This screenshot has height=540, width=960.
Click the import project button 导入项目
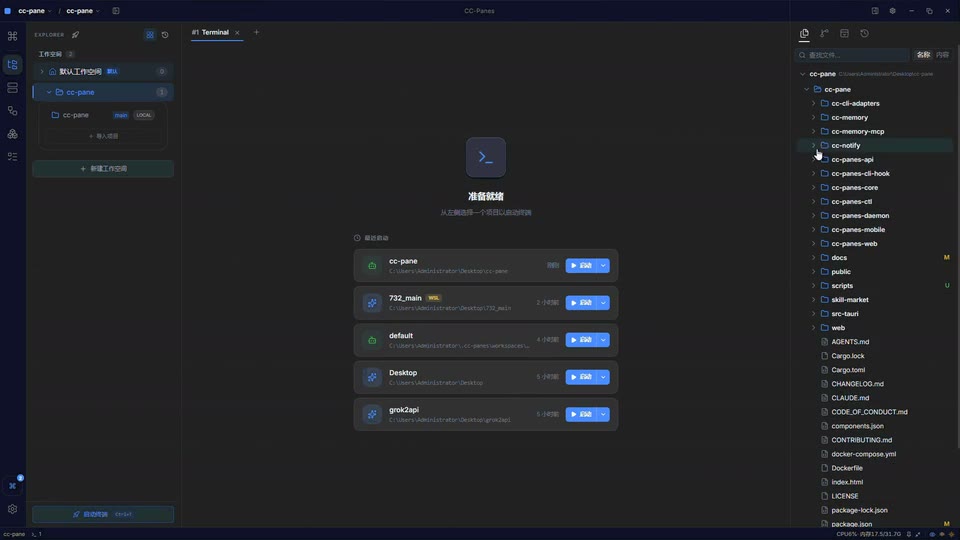tap(103, 136)
